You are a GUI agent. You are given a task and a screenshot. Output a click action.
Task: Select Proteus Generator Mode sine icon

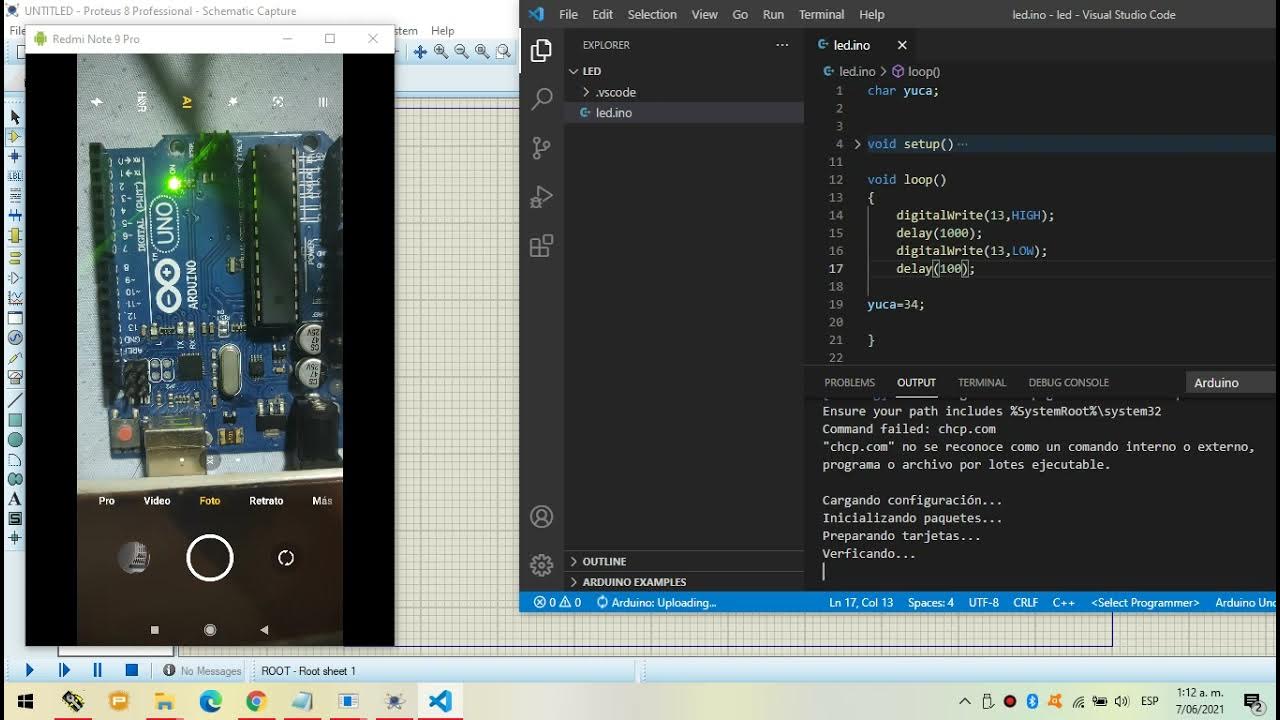click(15, 337)
